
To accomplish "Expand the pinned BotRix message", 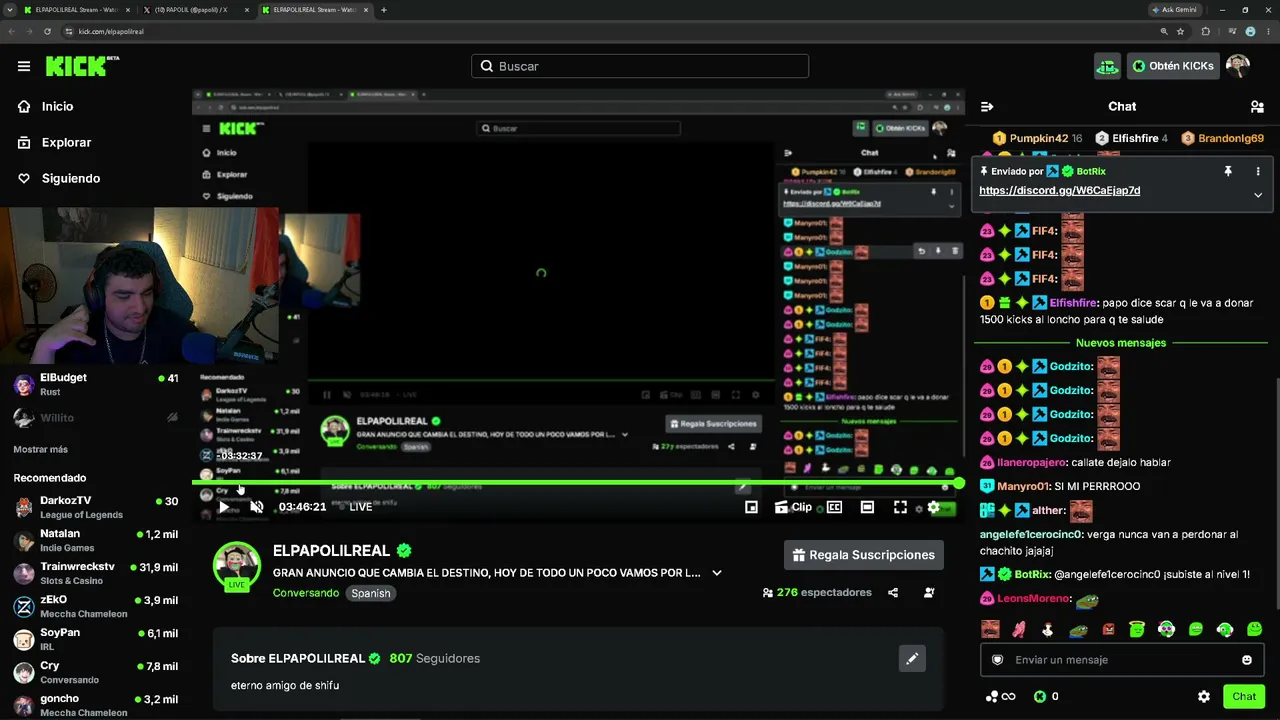I will coord(1258,195).
